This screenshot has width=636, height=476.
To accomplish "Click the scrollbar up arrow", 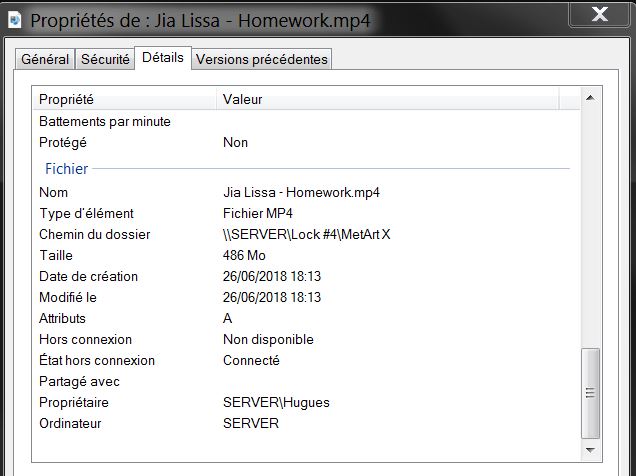I will pyautogui.click(x=591, y=98).
